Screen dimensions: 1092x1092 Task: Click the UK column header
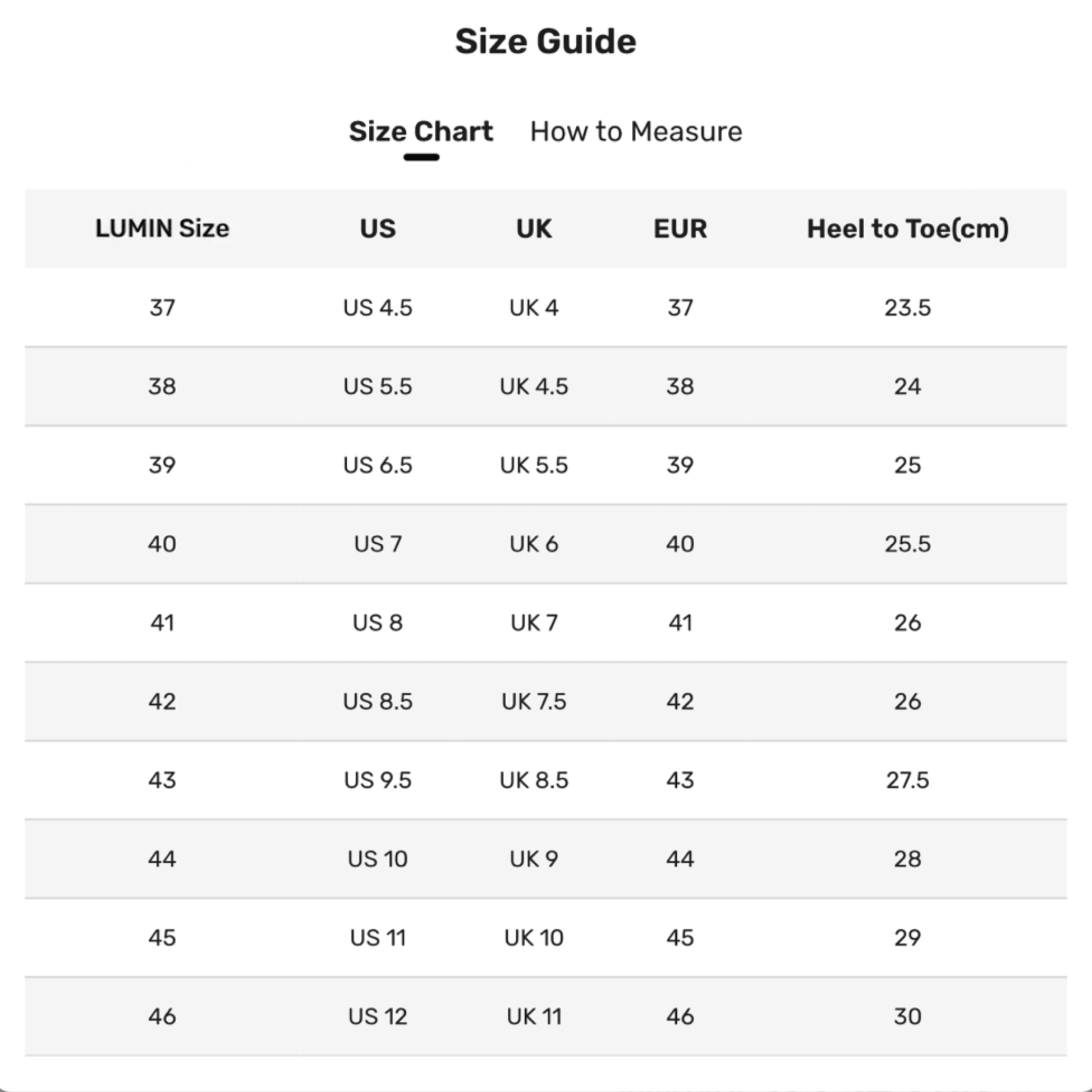tap(534, 229)
